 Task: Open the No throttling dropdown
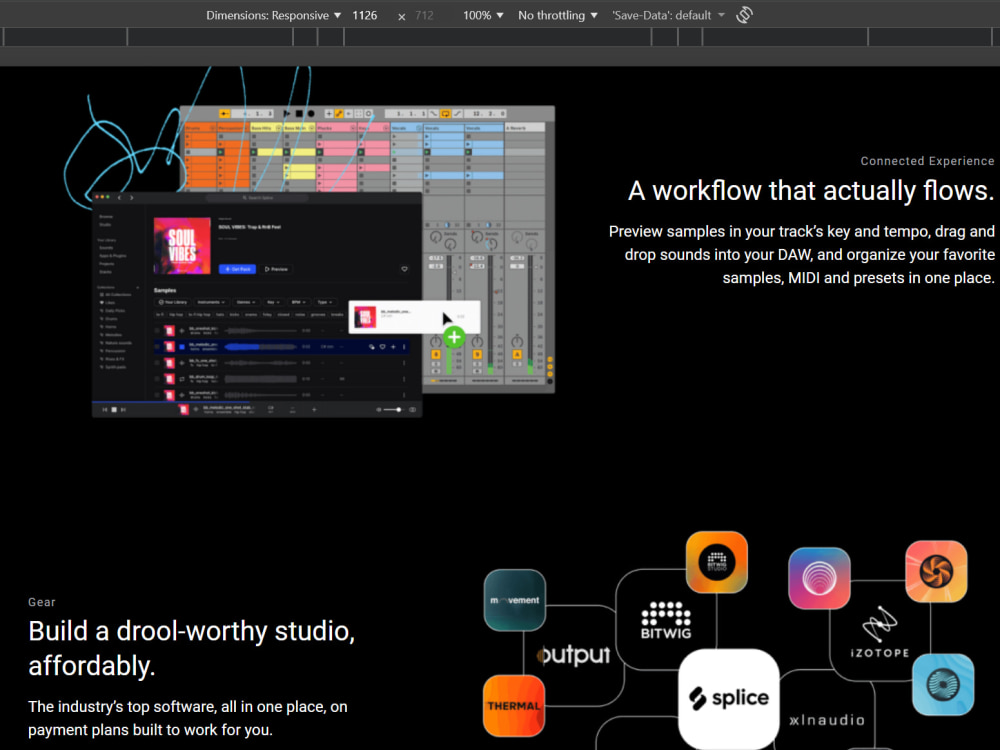(557, 15)
